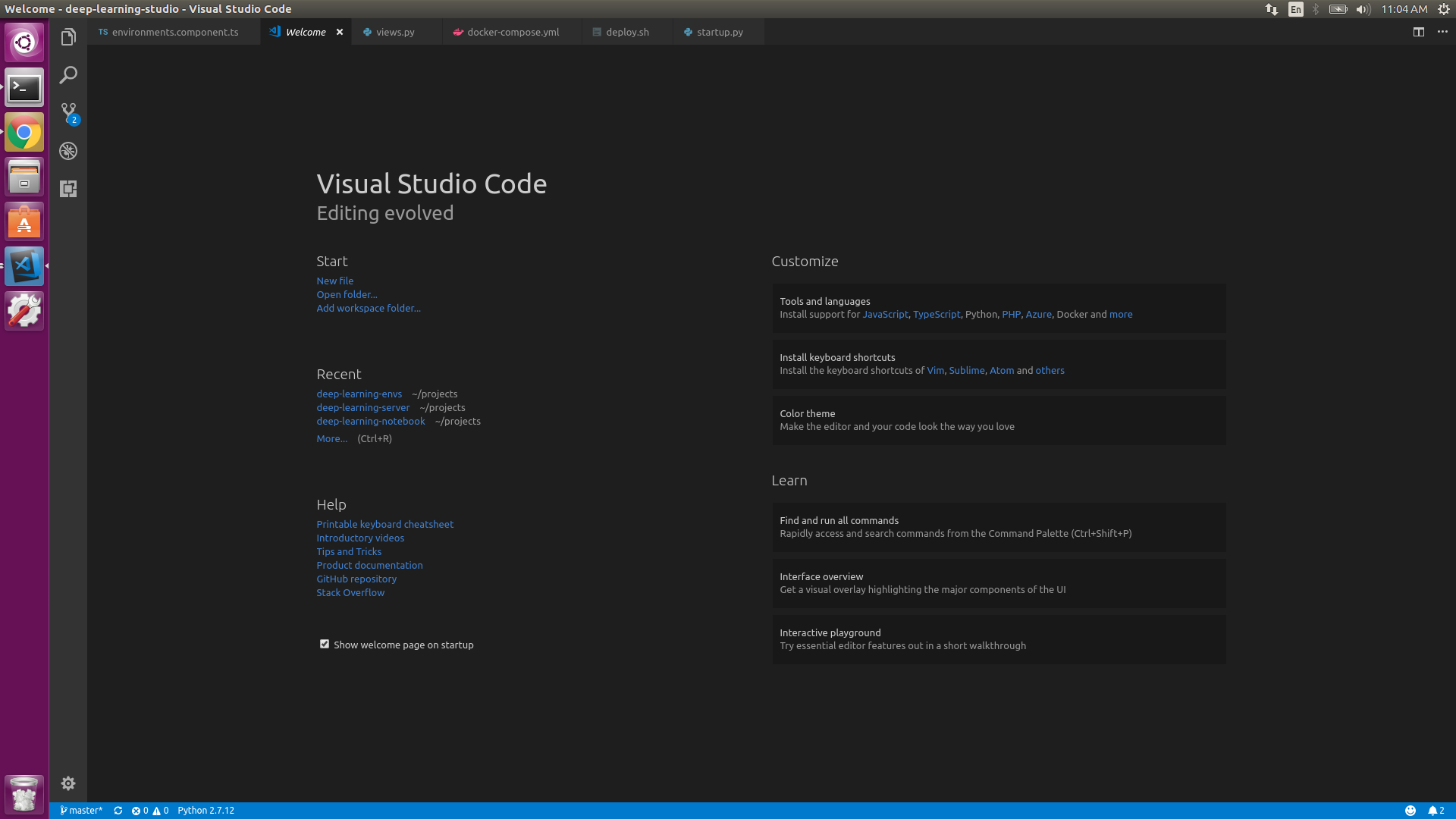Open the deep-learning-envs recent project link

point(359,394)
